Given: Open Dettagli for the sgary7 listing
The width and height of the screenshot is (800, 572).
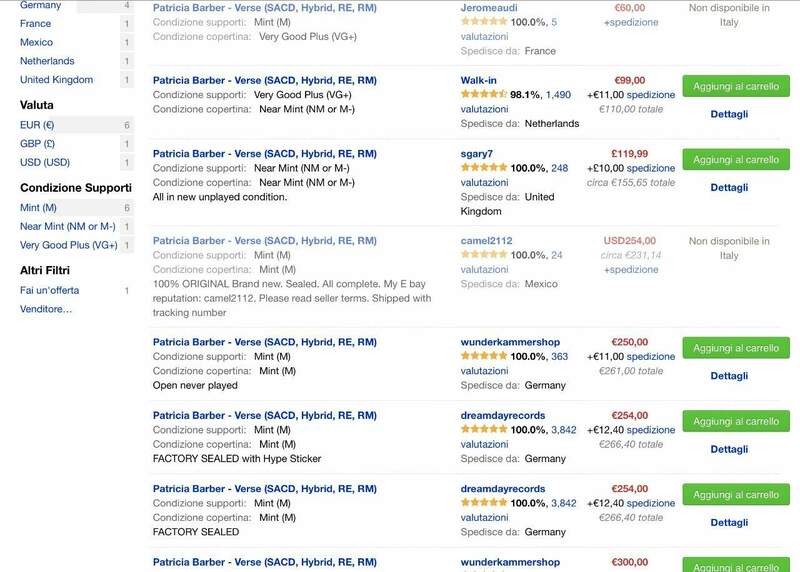Looking at the screenshot, I should (x=729, y=187).
